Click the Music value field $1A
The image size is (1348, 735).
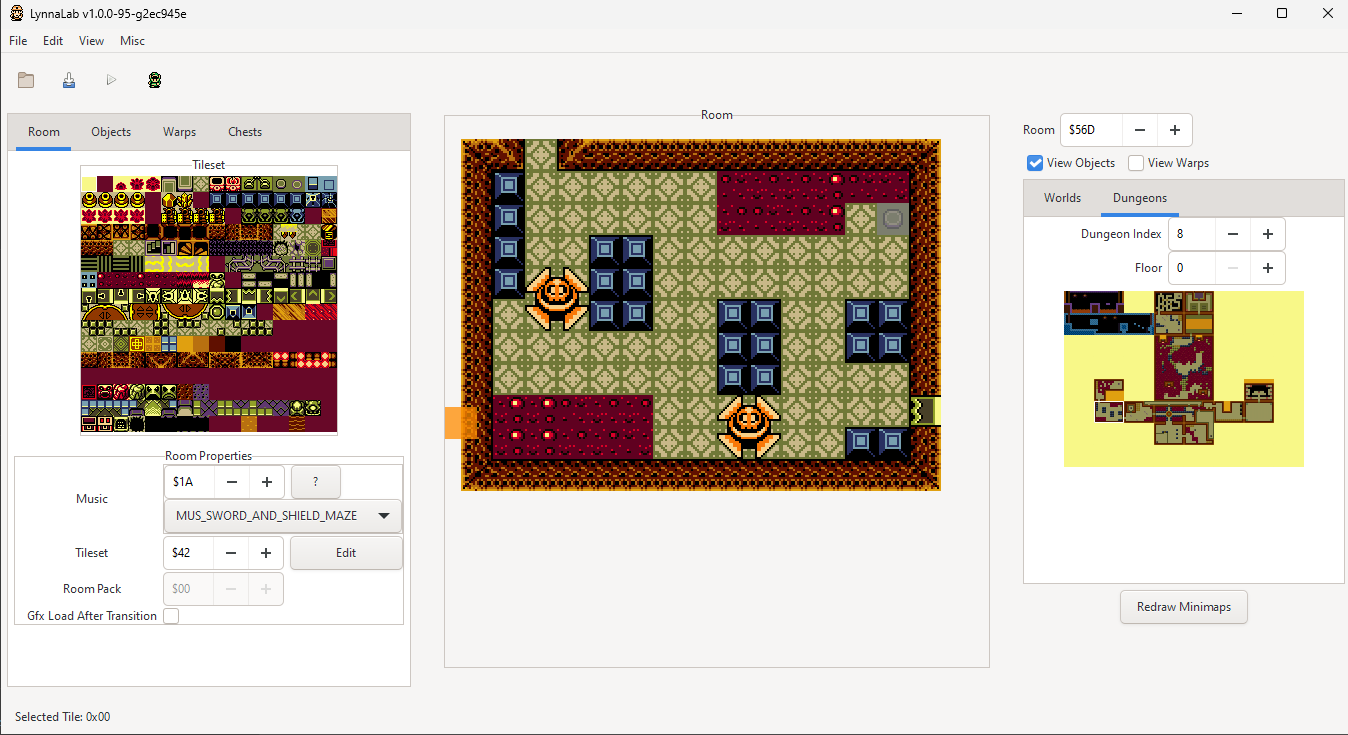coord(189,482)
